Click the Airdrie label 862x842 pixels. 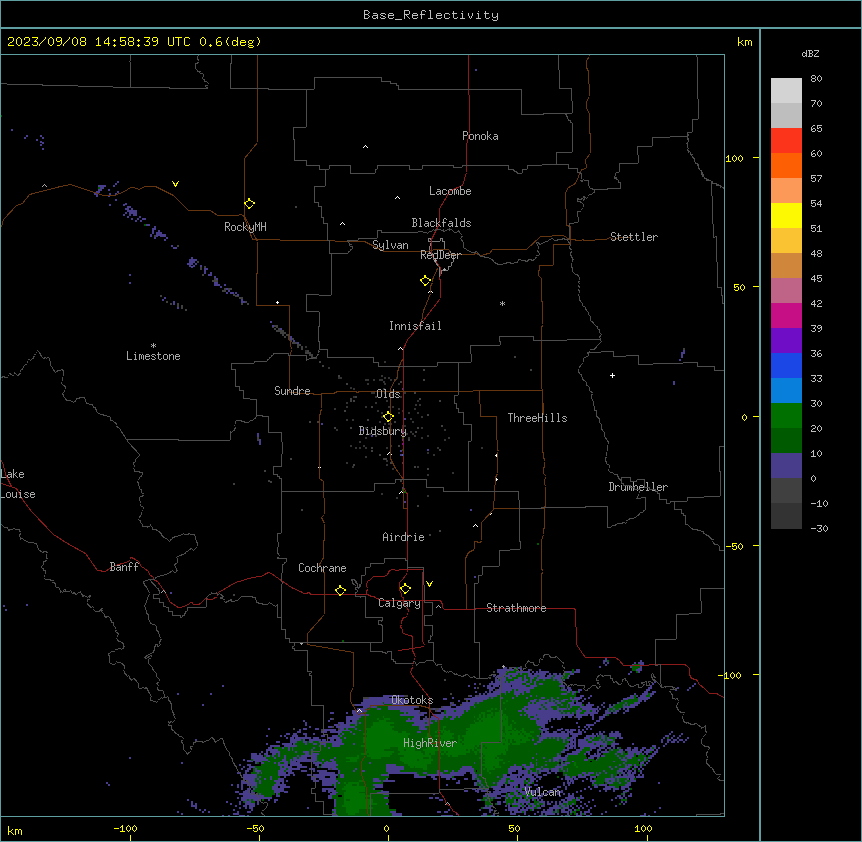403,537
